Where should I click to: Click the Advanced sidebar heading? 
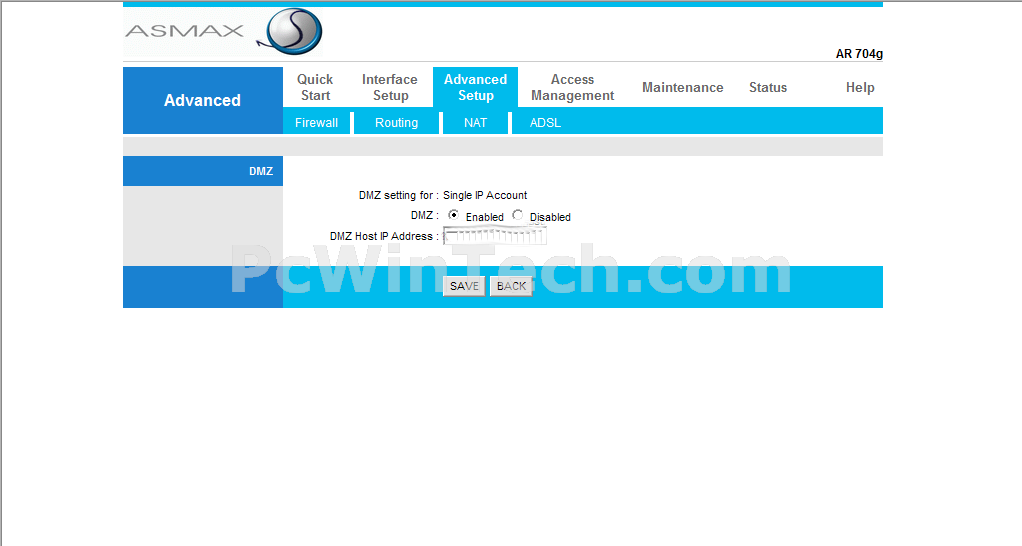click(202, 100)
